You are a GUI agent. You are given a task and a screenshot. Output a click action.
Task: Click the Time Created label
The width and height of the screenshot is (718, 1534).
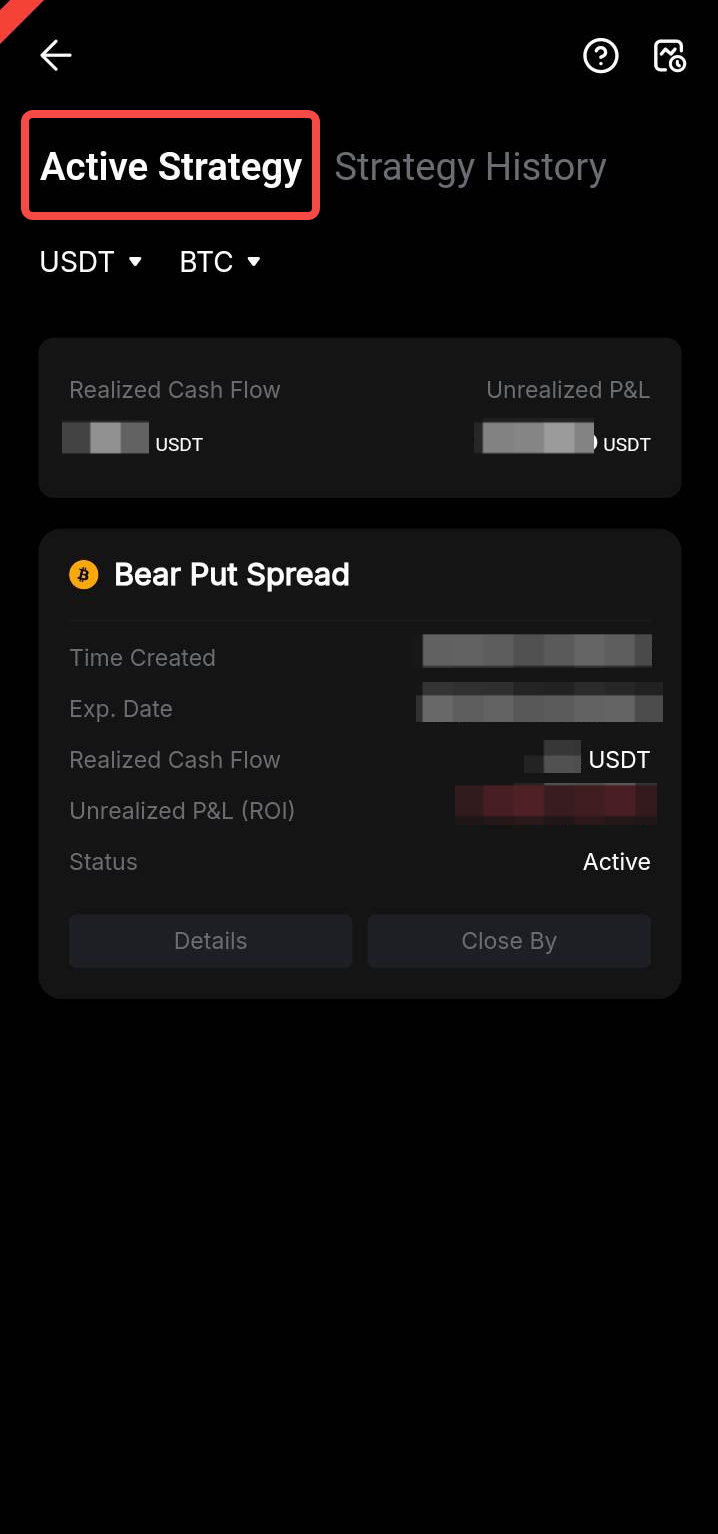142,658
